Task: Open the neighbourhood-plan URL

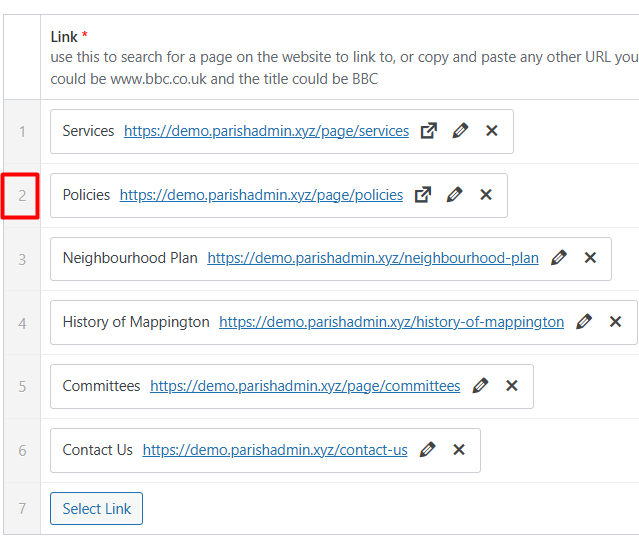Action: (x=373, y=258)
